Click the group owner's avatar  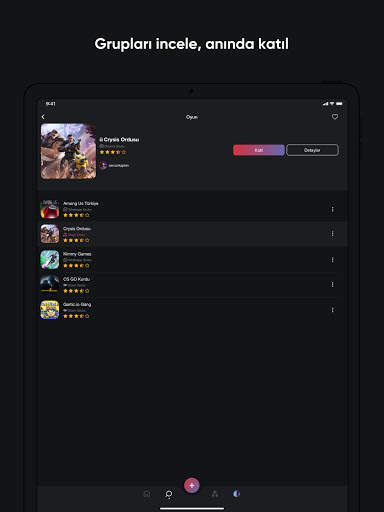click(103, 165)
